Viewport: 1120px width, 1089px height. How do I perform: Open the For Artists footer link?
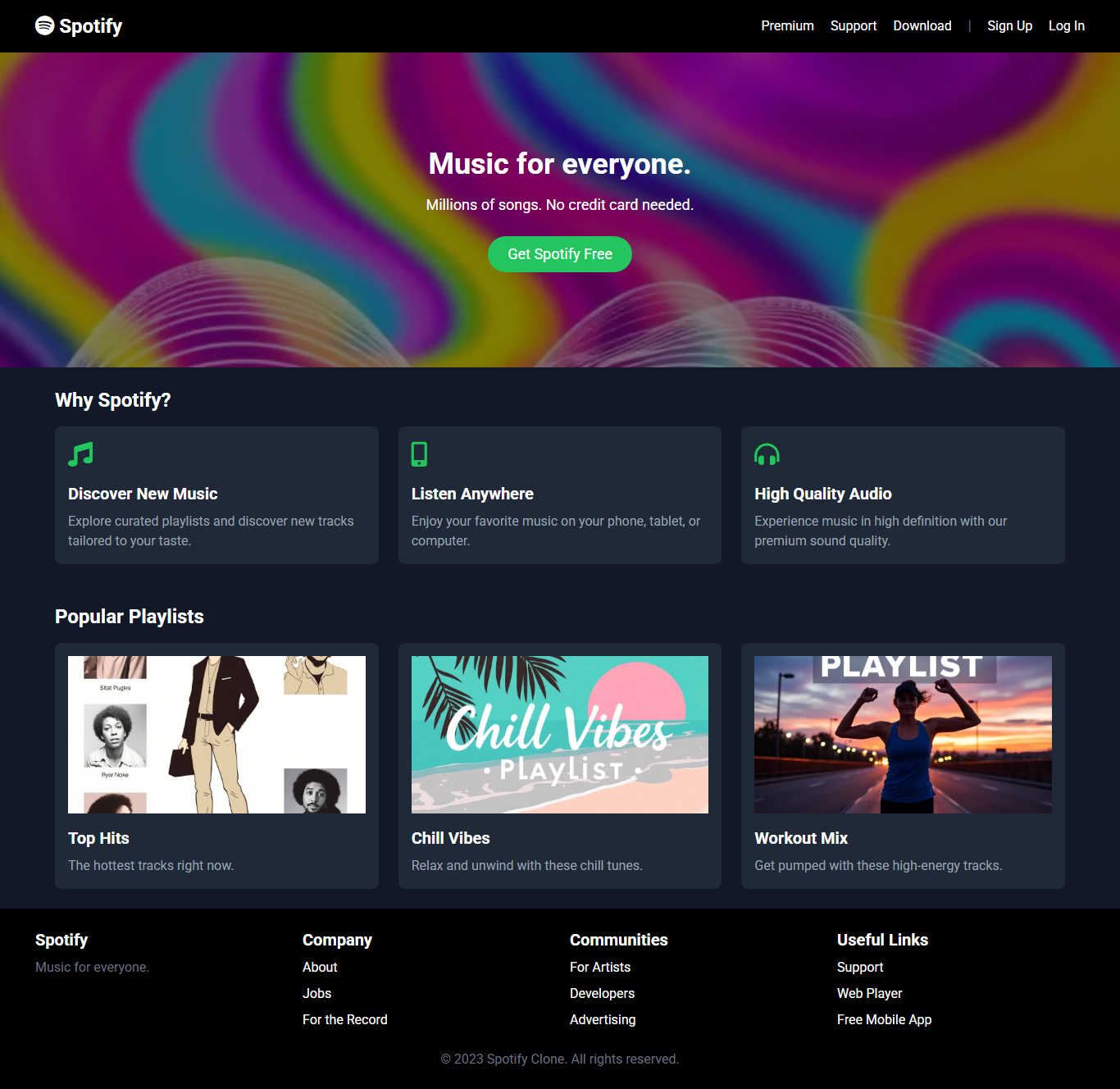[x=599, y=968]
